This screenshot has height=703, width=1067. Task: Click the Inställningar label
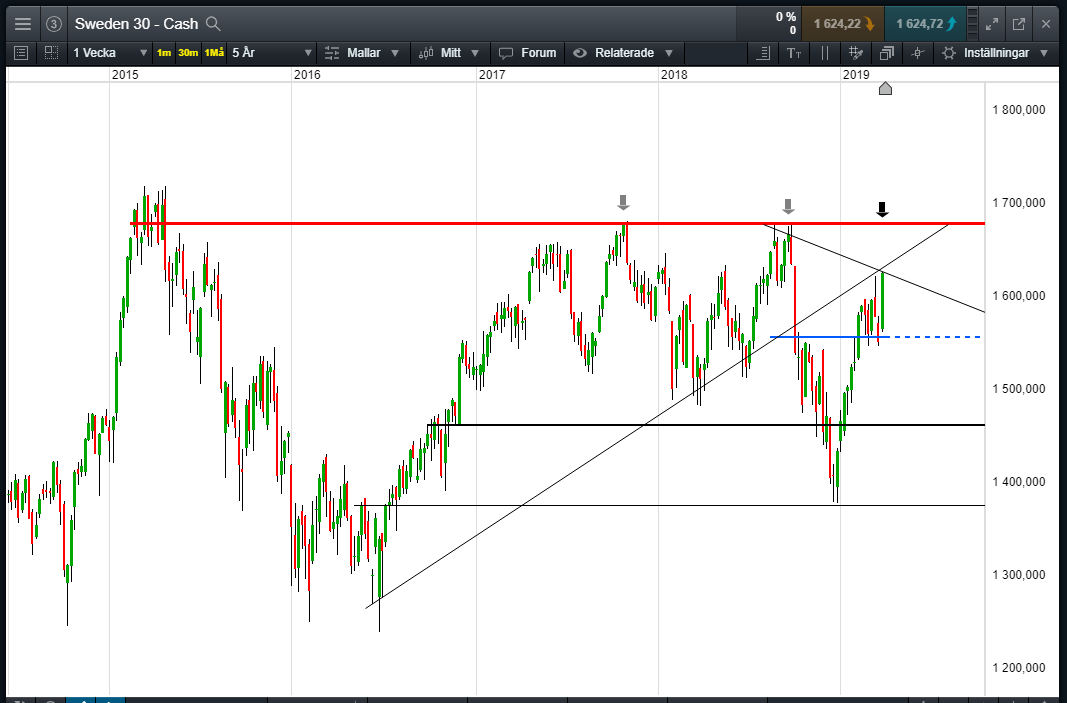pos(996,52)
